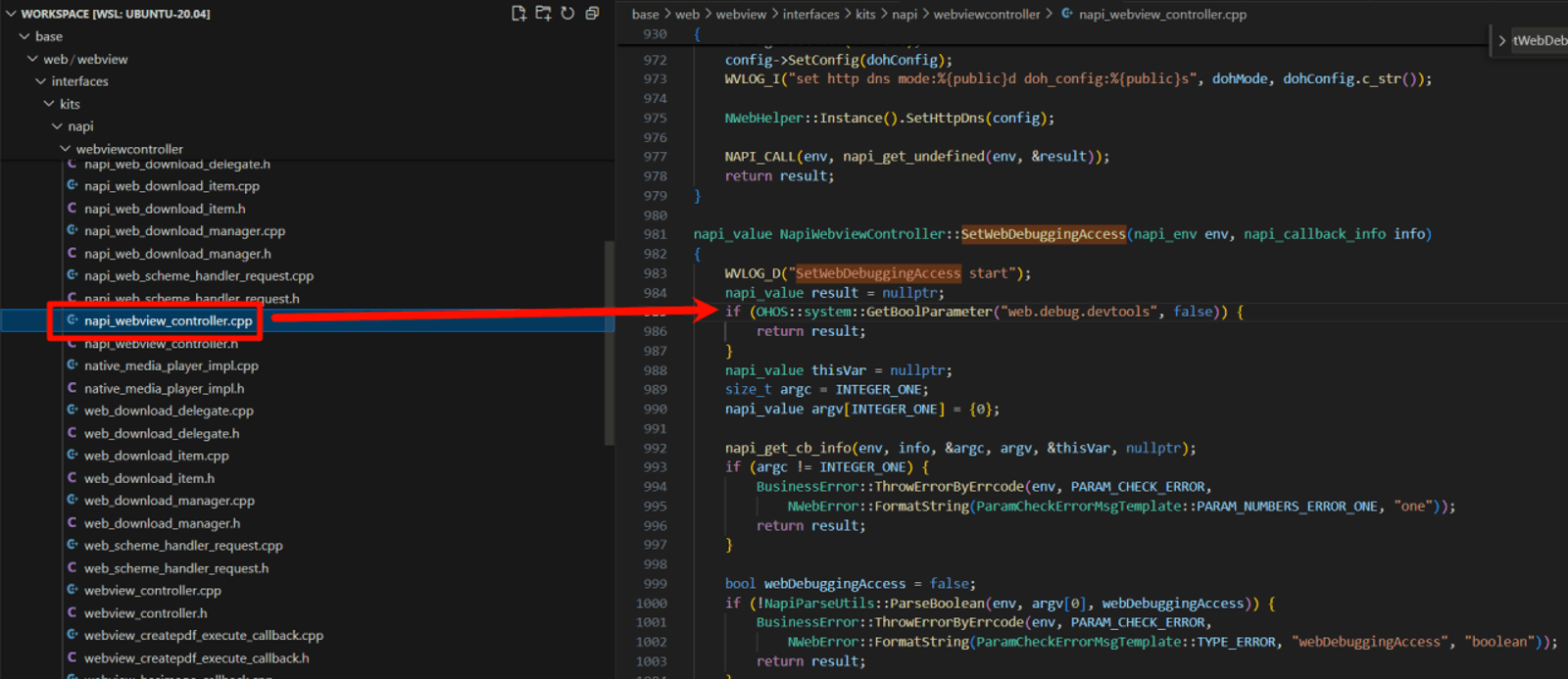
Task: Collapse the napi folder
Action: [57, 126]
